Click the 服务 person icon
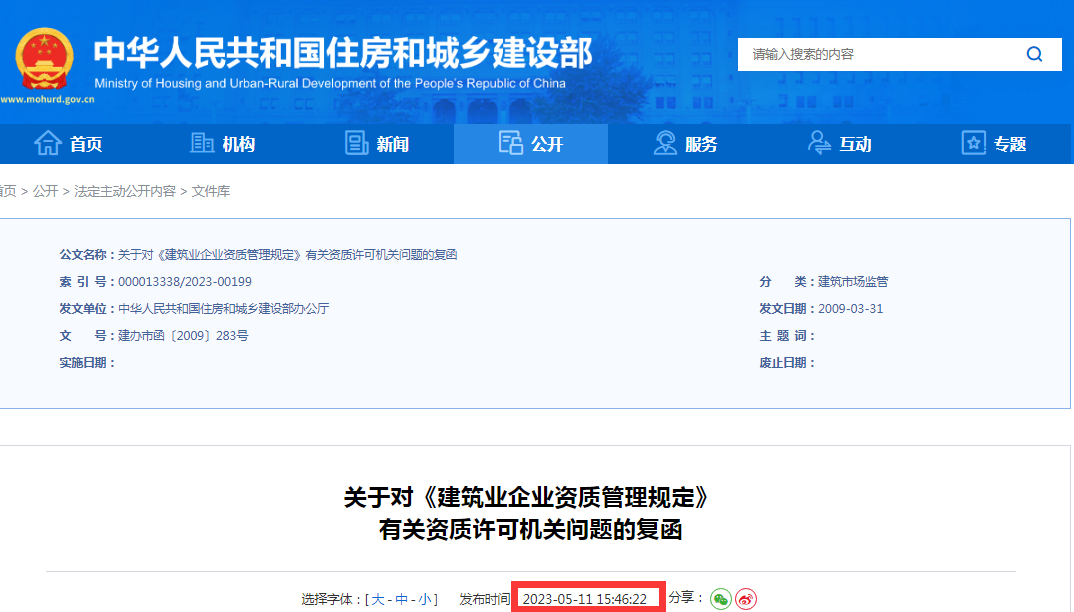This screenshot has width=1074, height=612. pos(664,143)
